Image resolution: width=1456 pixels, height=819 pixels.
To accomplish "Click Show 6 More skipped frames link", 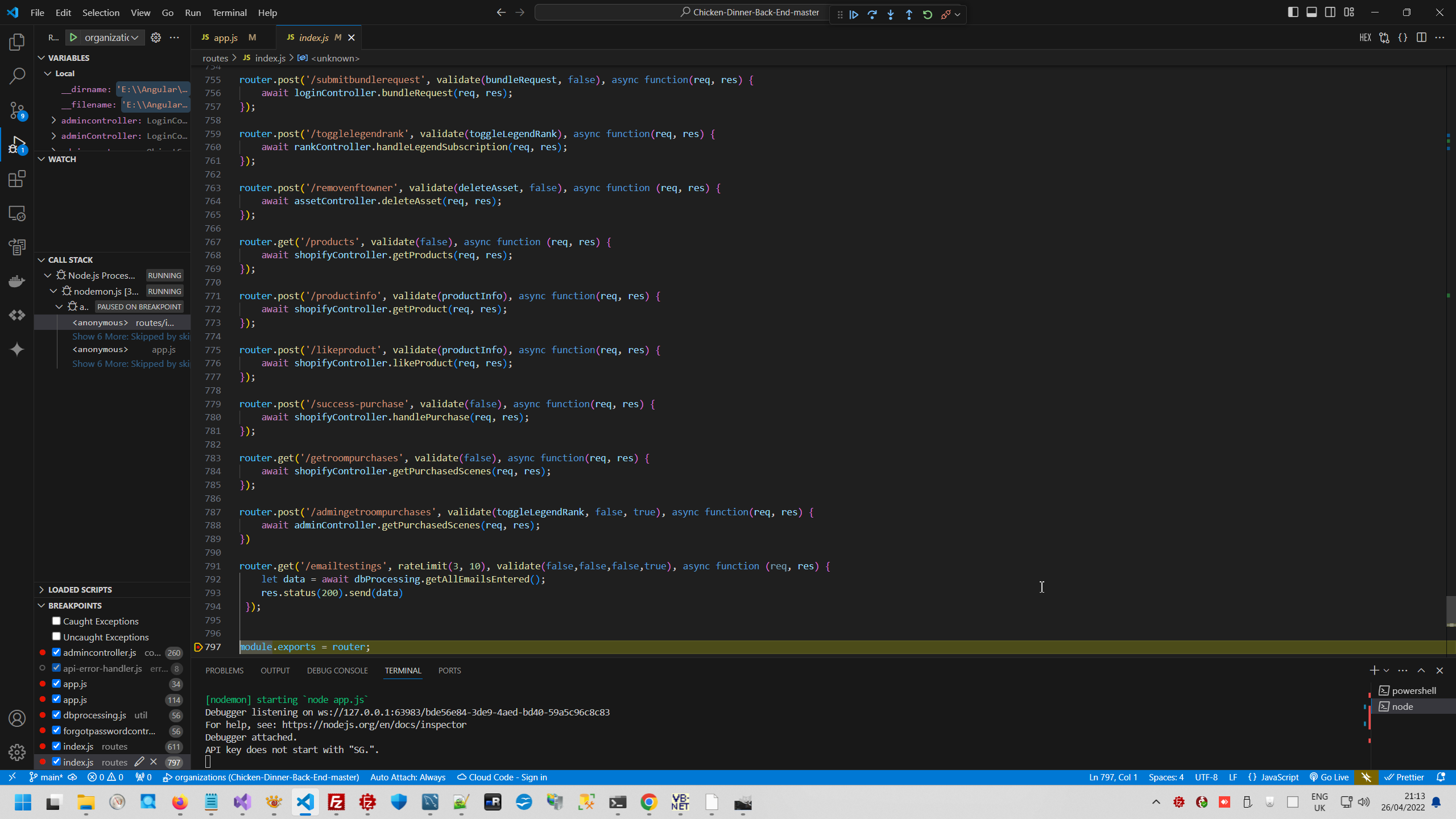I will pyautogui.click(x=131, y=337).
